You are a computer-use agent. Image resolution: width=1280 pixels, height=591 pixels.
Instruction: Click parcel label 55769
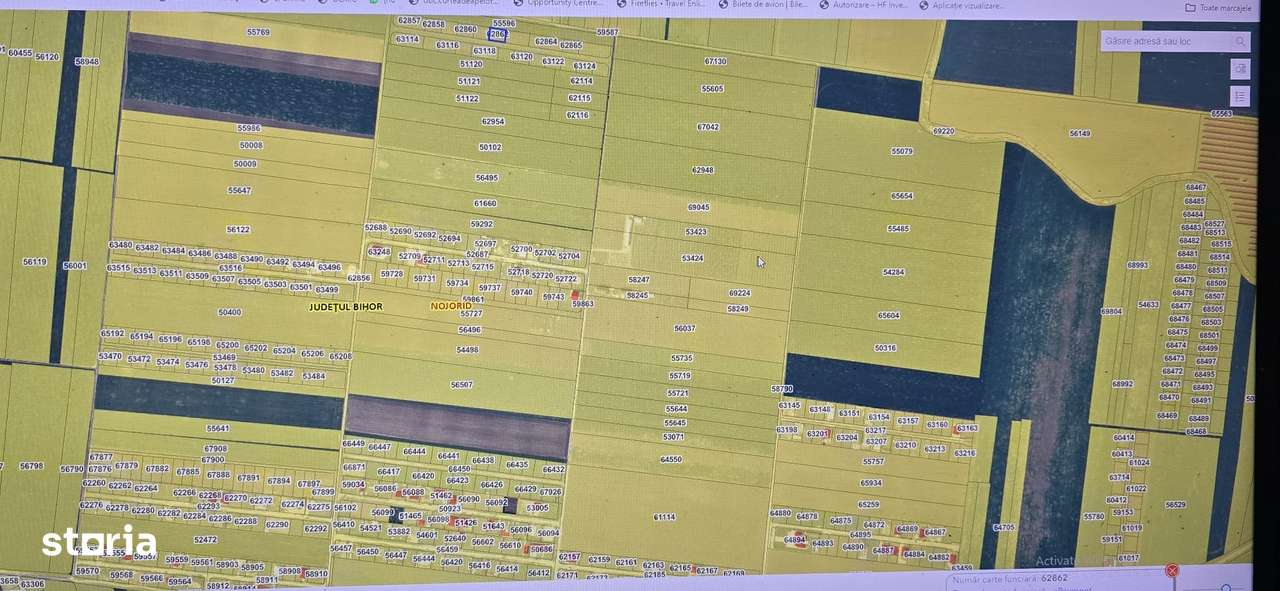click(258, 32)
